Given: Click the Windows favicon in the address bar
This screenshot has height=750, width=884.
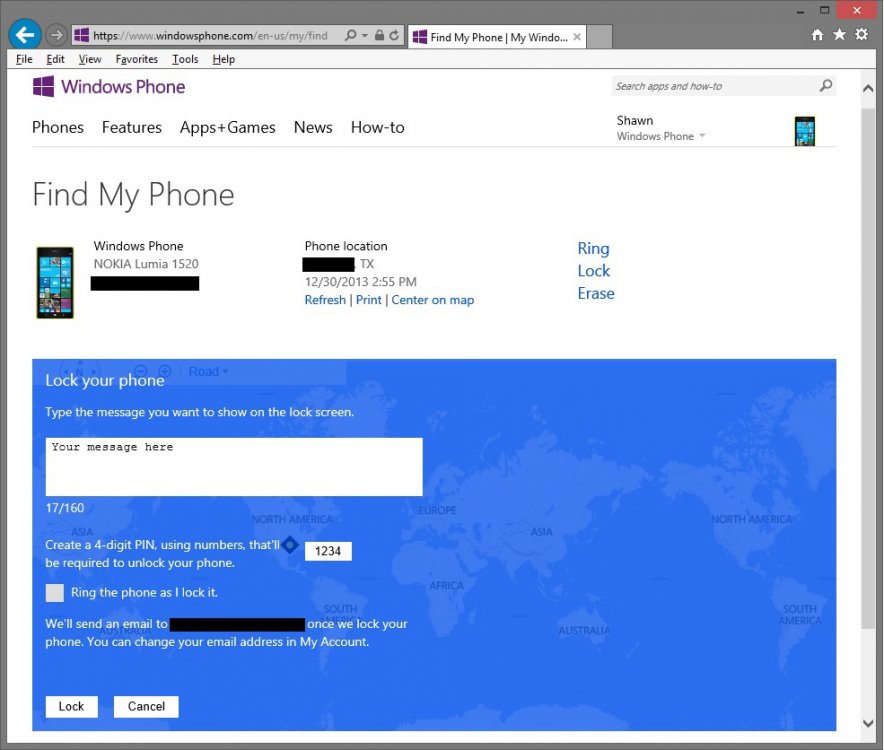Looking at the screenshot, I should coord(82,36).
